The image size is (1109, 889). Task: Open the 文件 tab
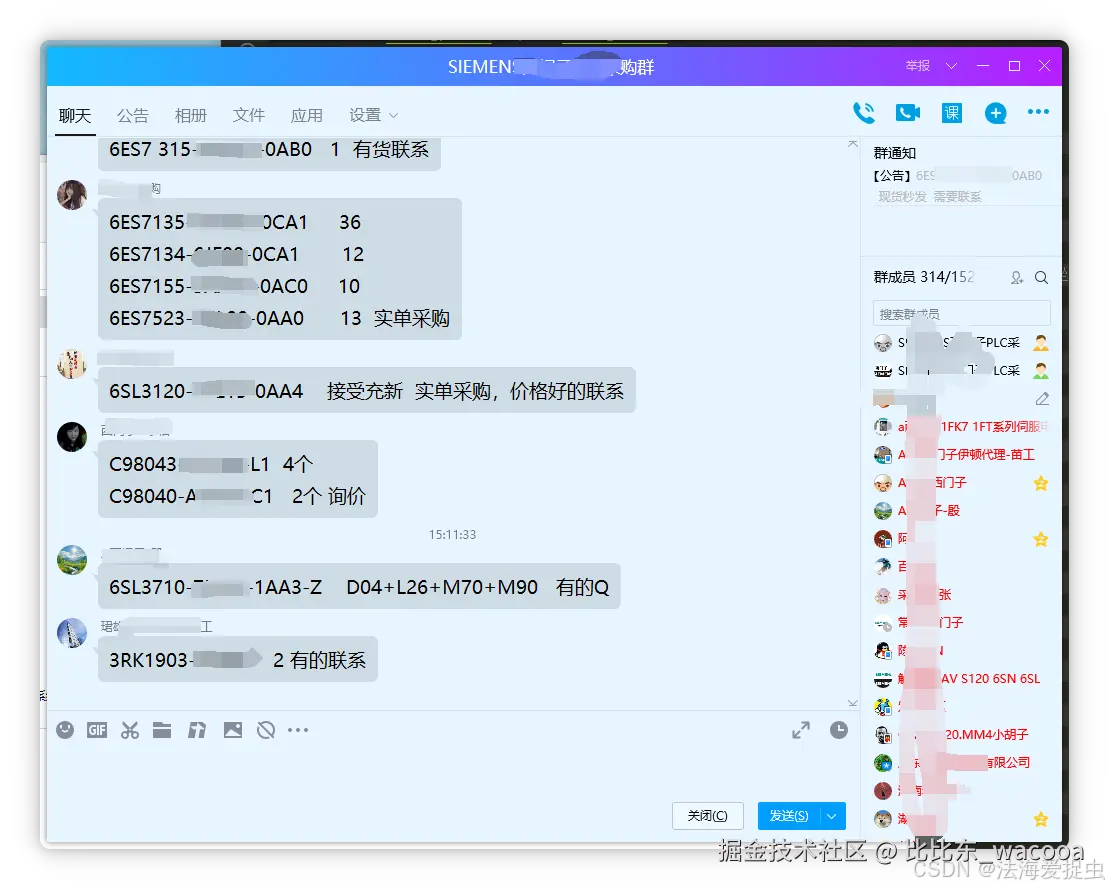pyautogui.click(x=249, y=115)
